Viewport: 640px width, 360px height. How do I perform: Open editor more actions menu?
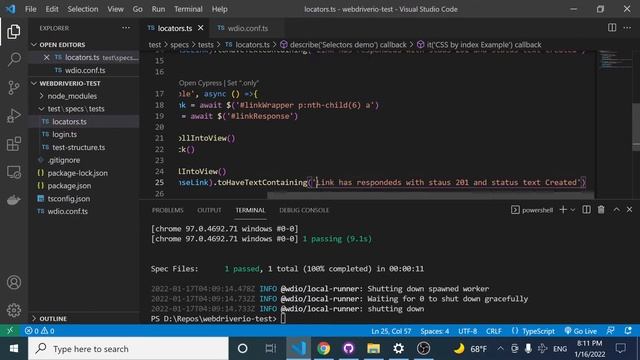pyautogui.click(x=627, y=28)
